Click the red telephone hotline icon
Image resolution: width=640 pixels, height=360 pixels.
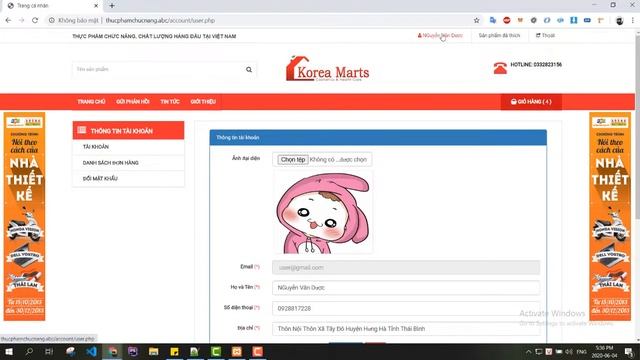click(x=500, y=68)
